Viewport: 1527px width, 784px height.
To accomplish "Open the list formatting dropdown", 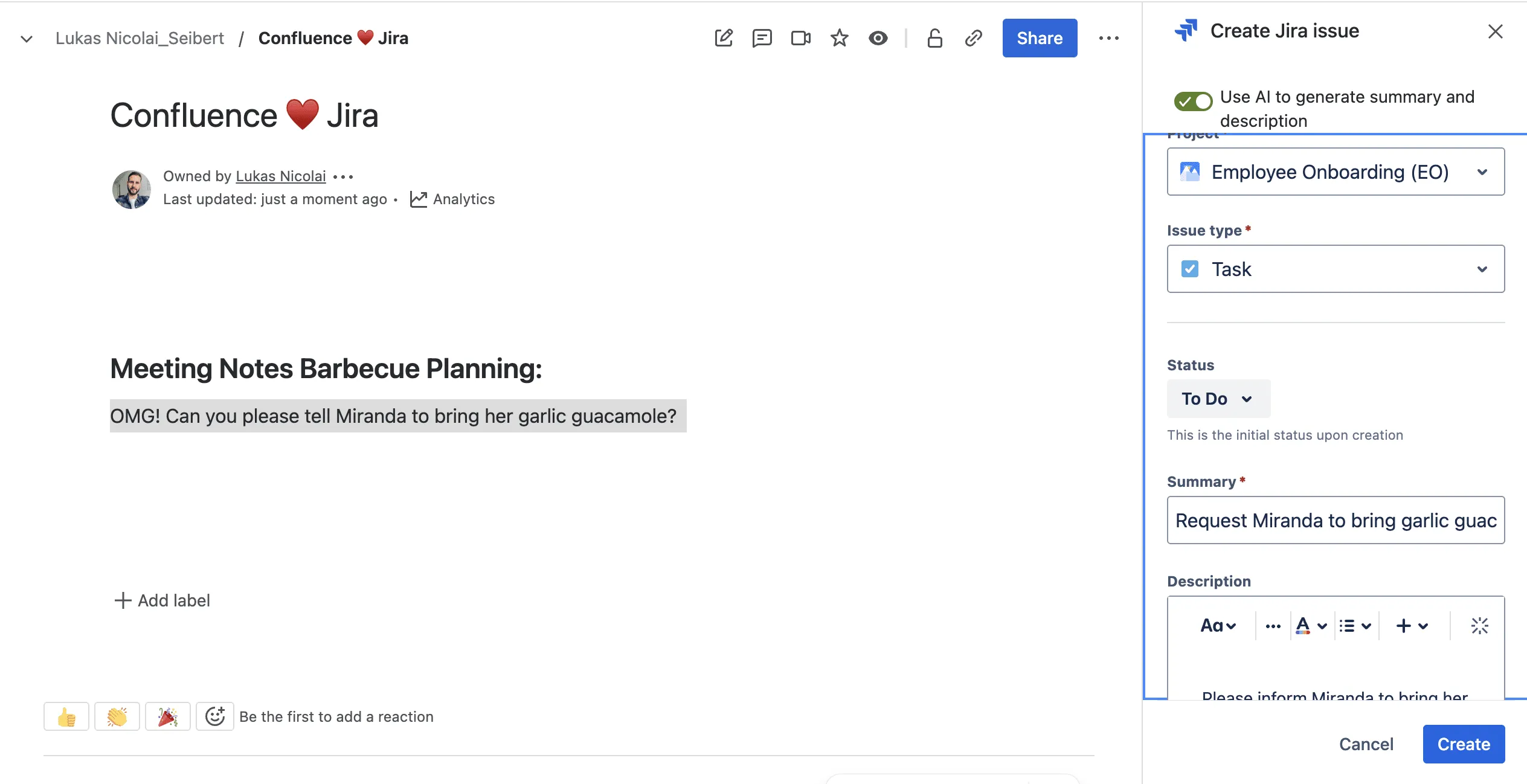I will [1355, 626].
